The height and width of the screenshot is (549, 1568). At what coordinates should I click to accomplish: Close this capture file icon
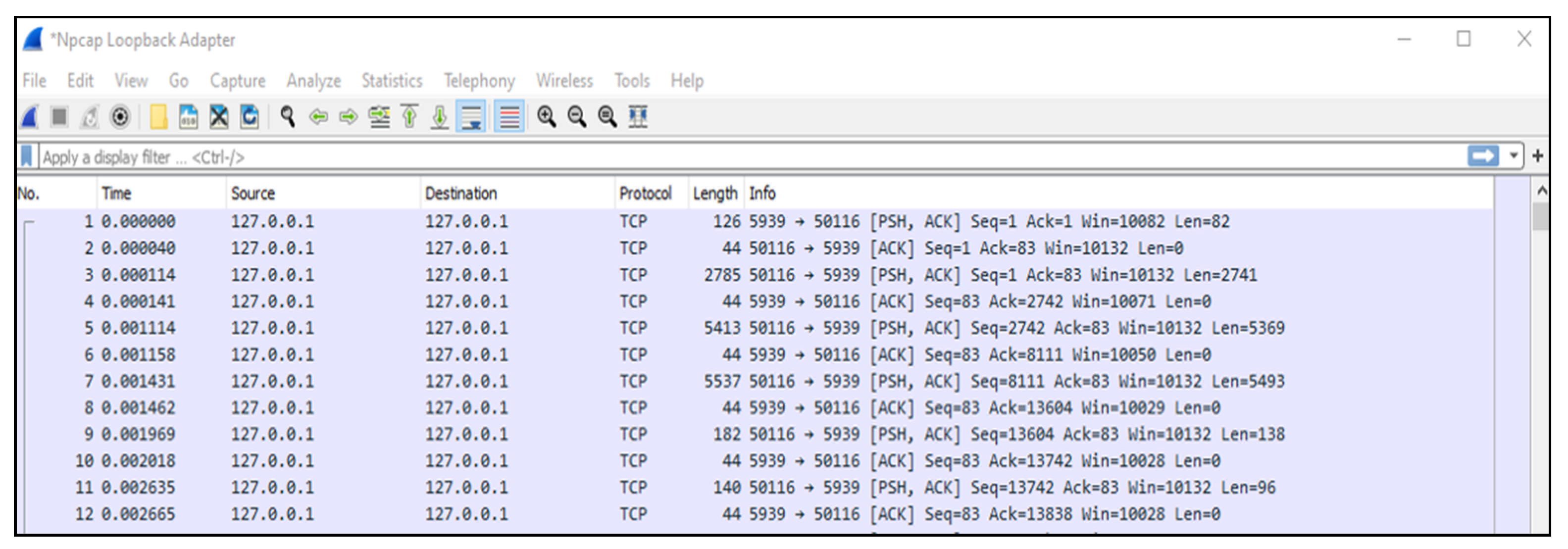(x=218, y=116)
